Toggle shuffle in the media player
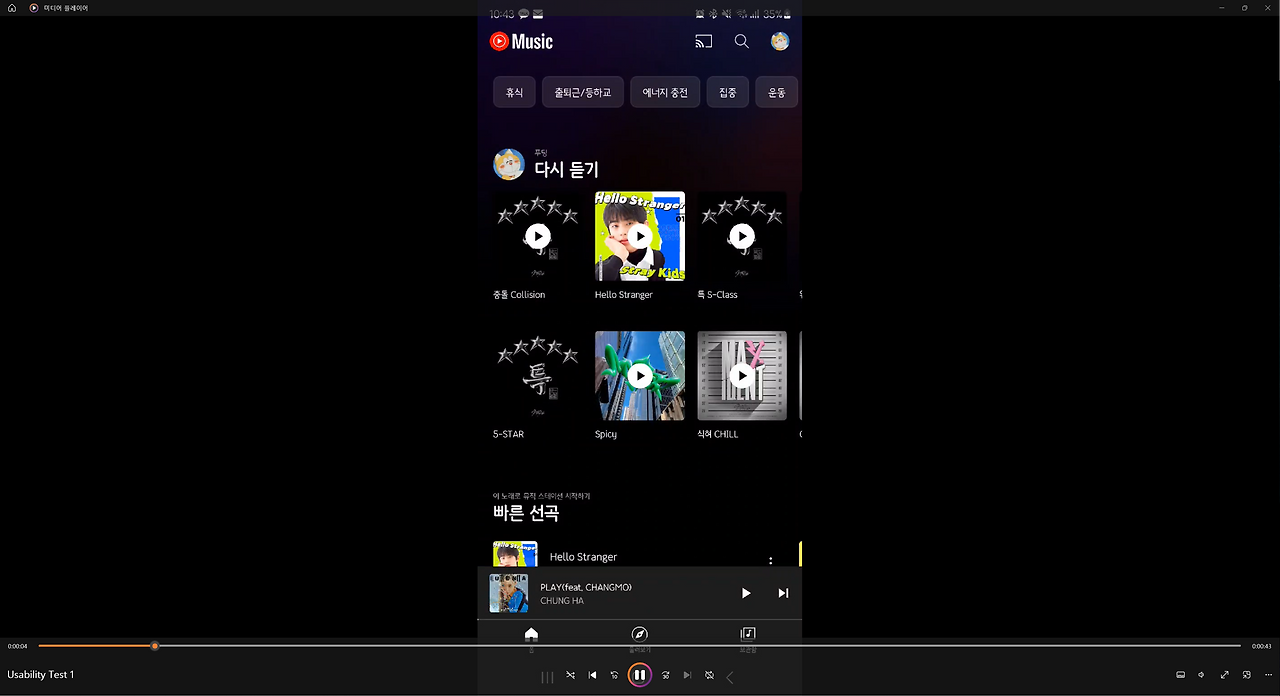Viewport: 1280px width, 696px height. point(570,675)
